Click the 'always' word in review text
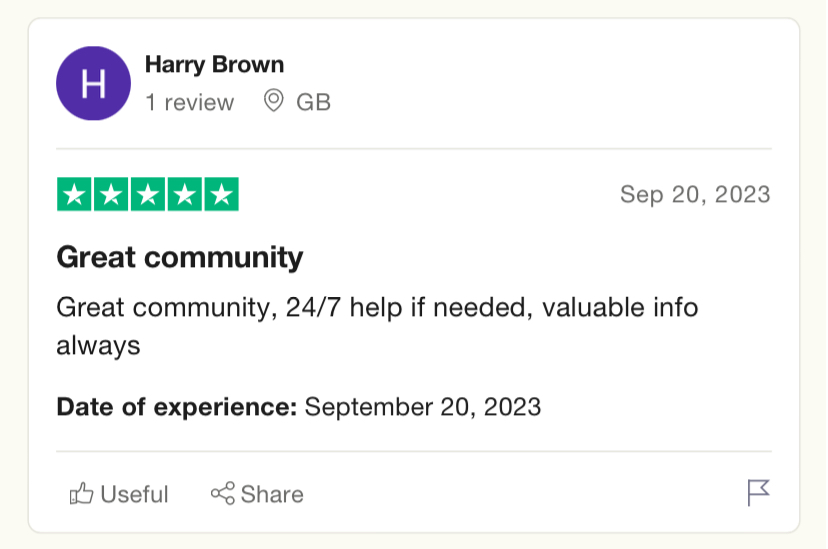This screenshot has width=828, height=549. coord(98,346)
